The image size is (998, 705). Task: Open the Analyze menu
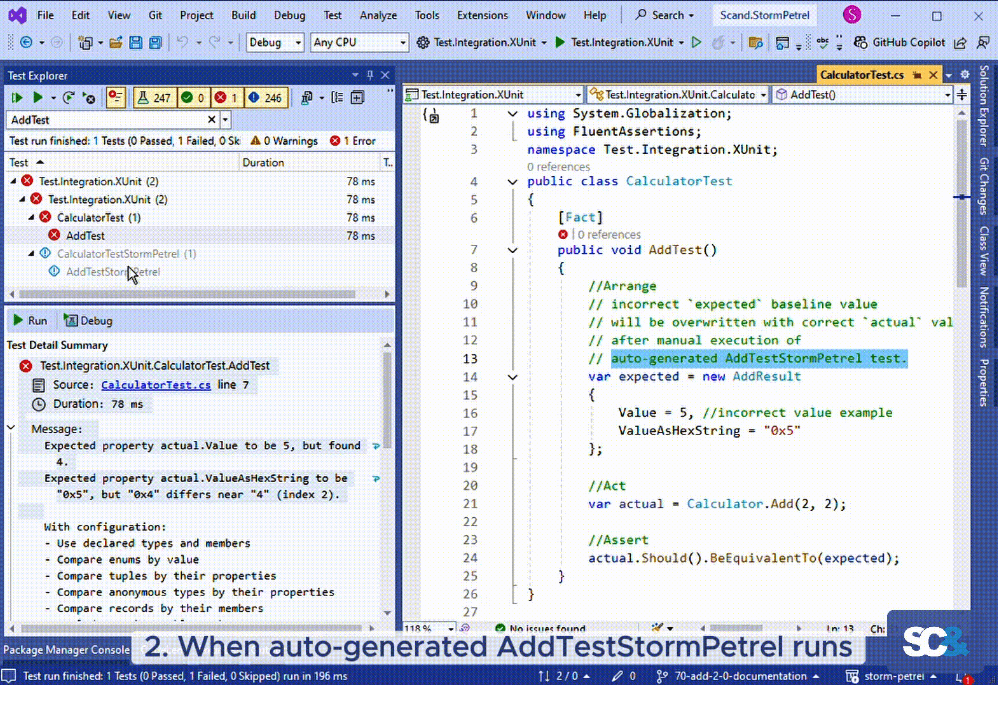(x=378, y=15)
